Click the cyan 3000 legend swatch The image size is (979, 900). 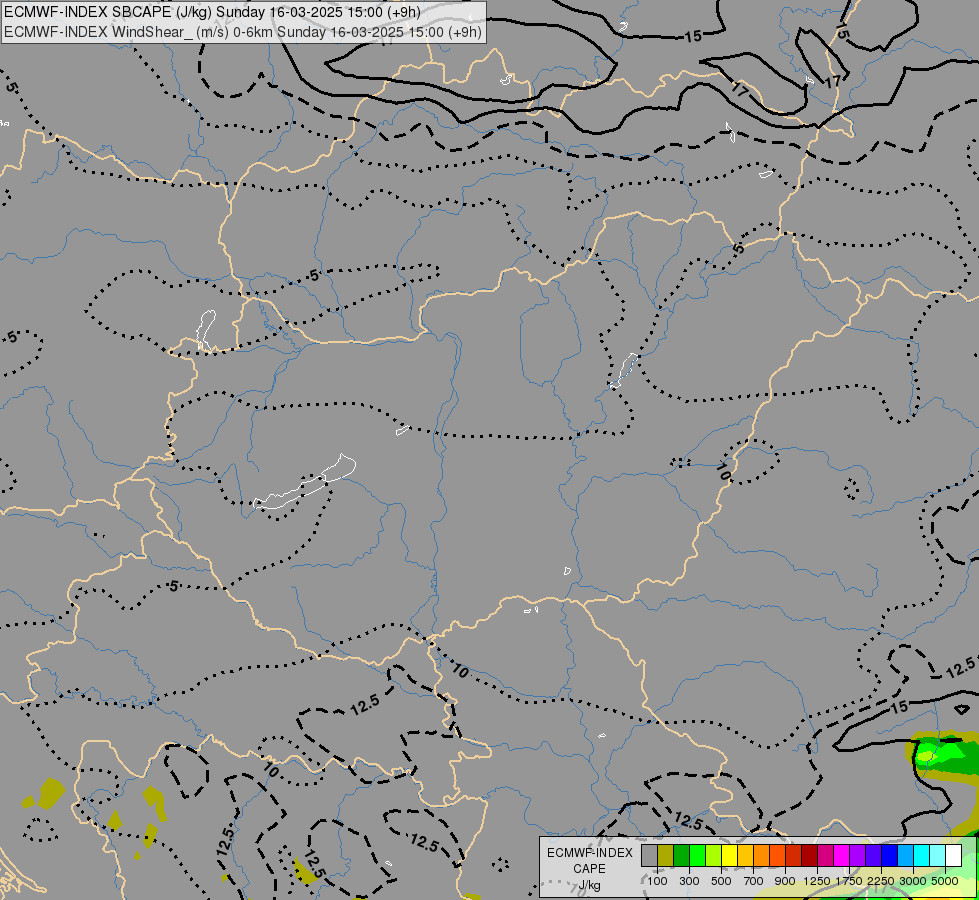[x=922, y=856]
